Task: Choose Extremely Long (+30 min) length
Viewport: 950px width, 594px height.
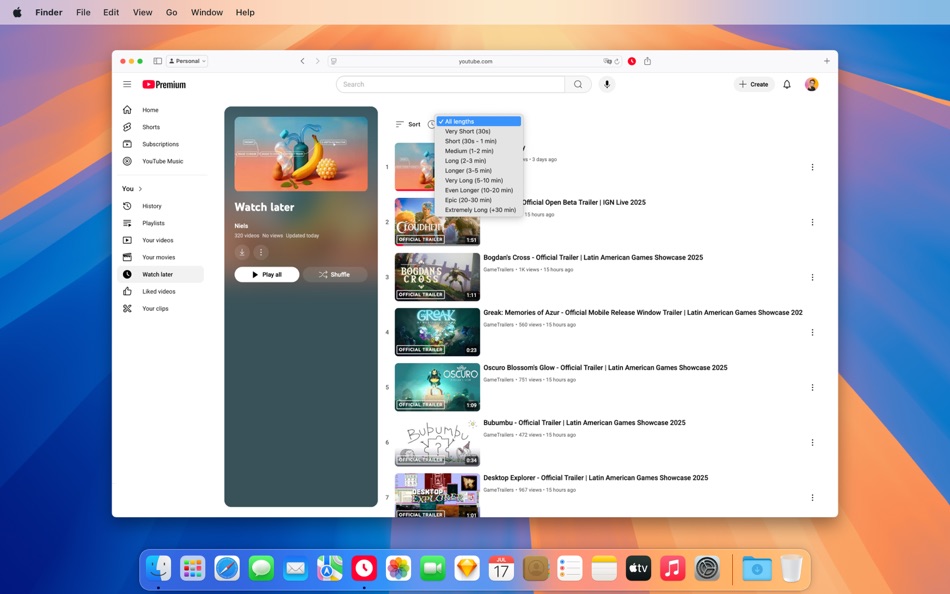Action: tap(479, 210)
